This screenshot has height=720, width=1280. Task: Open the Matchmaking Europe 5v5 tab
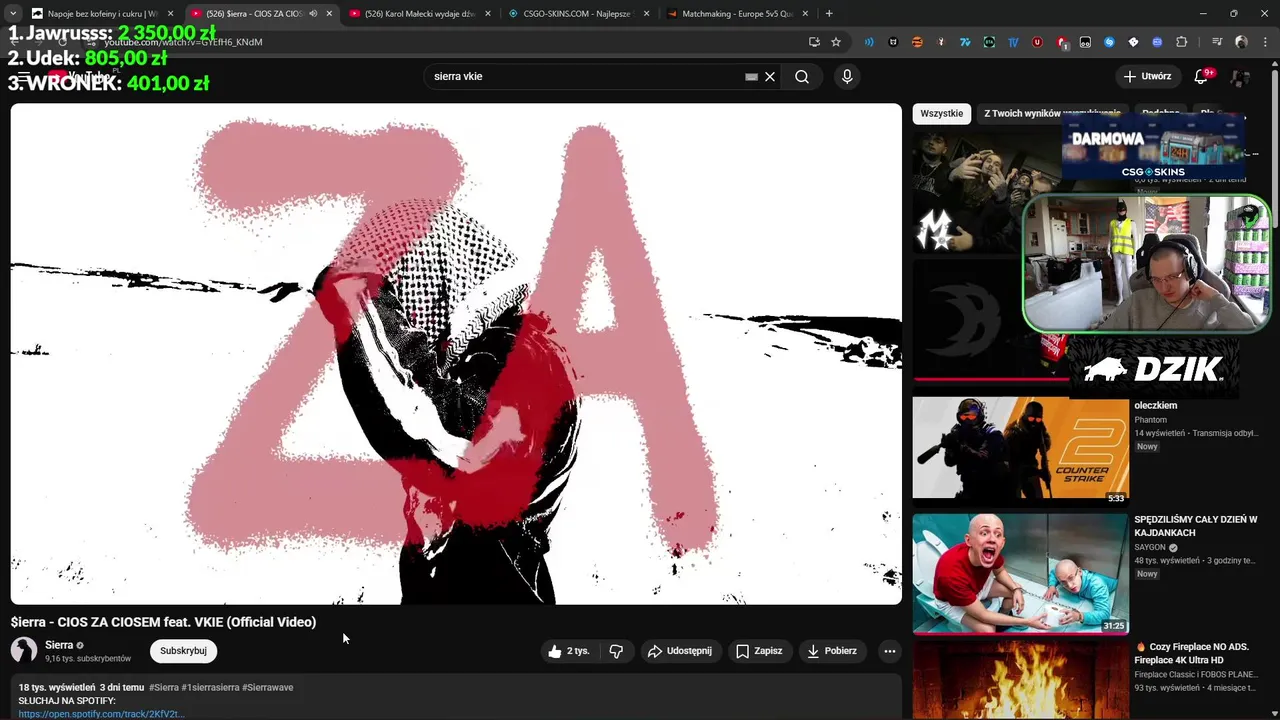pyautogui.click(x=737, y=14)
